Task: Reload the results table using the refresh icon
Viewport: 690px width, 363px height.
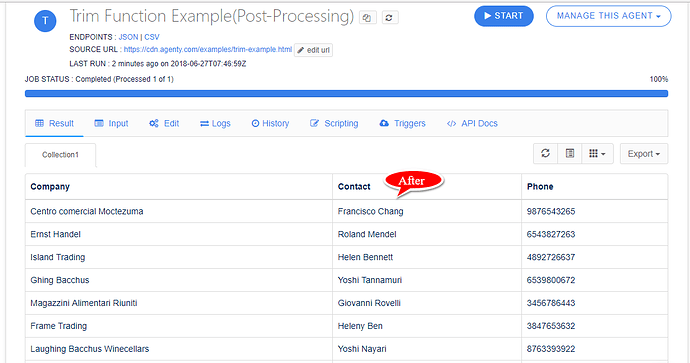Action: [545, 154]
